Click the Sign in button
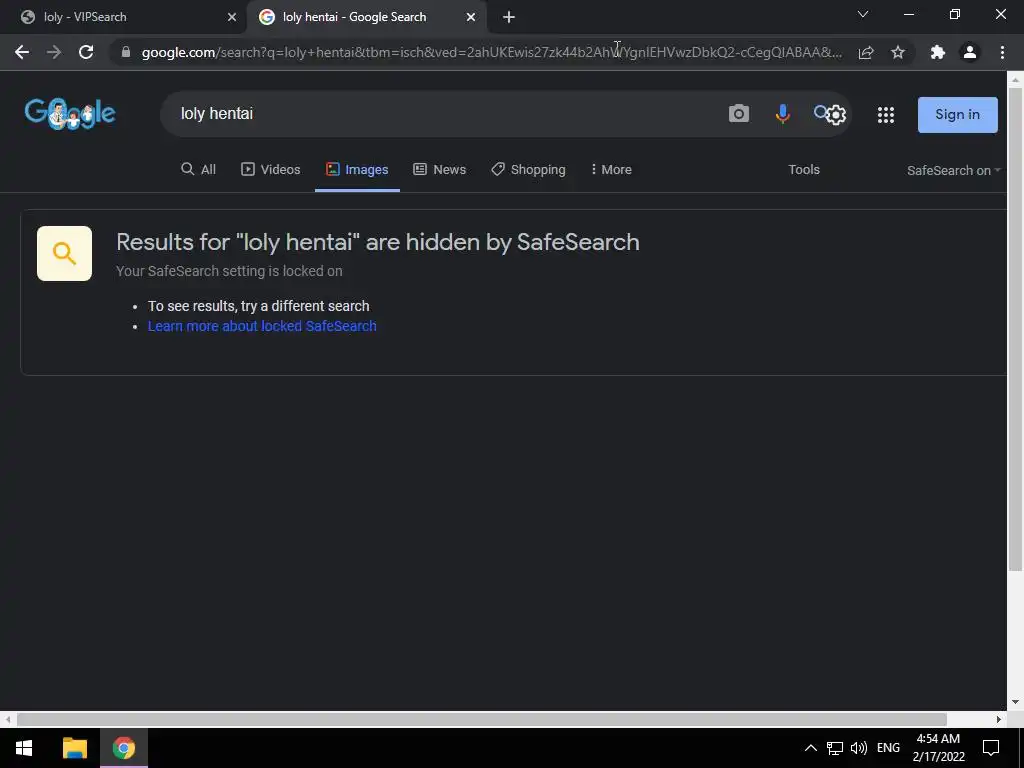Screen dimensions: 1024x768 pos(957,115)
